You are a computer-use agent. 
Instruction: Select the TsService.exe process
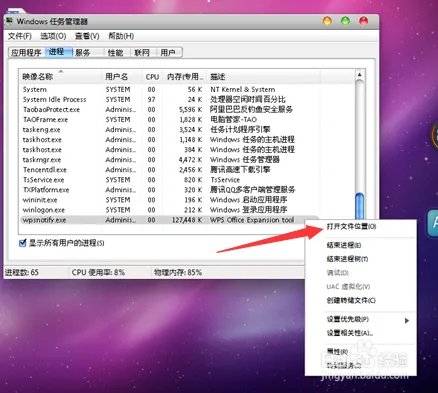tap(170, 180)
